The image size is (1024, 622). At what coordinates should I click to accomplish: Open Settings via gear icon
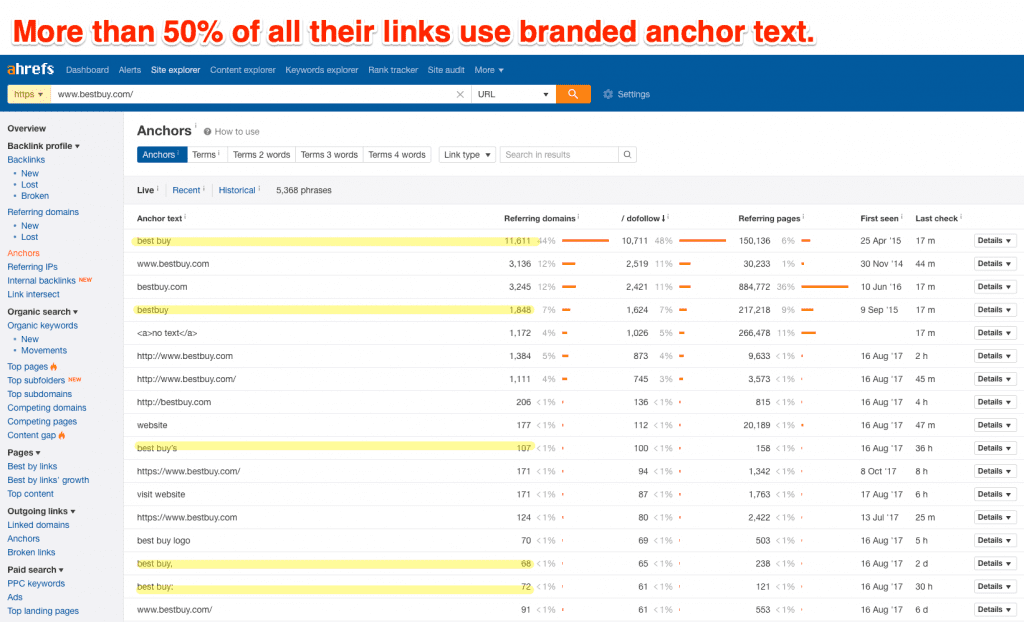point(608,94)
